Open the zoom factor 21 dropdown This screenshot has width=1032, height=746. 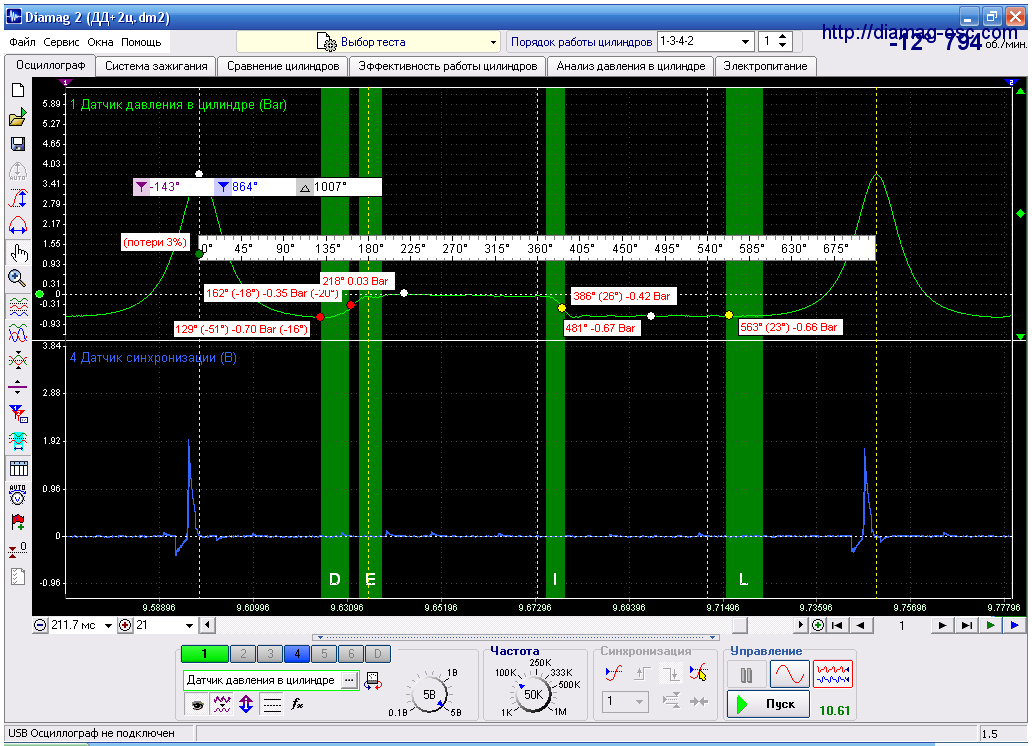[x=190, y=626]
